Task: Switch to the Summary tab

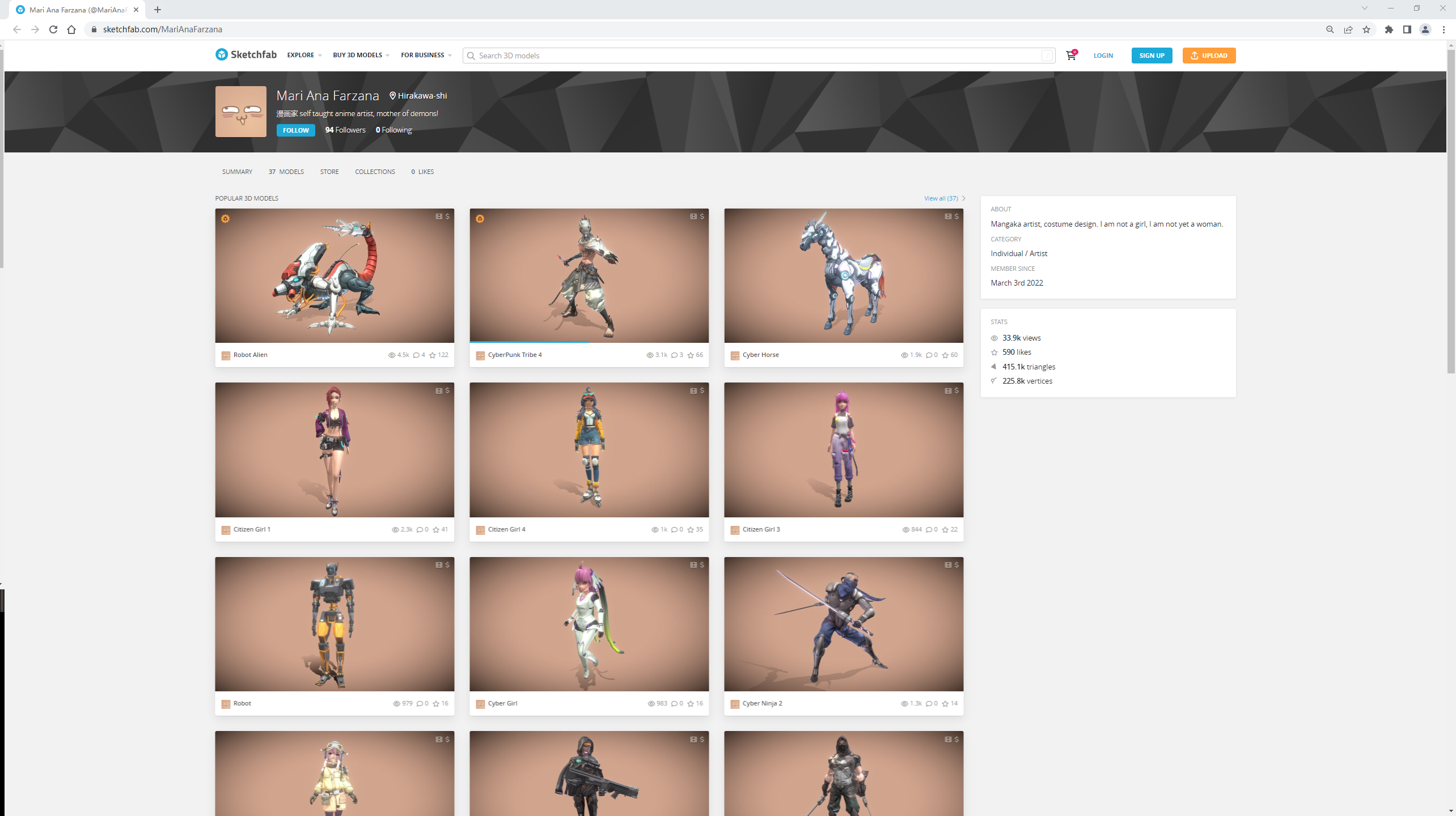Action: click(237, 172)
